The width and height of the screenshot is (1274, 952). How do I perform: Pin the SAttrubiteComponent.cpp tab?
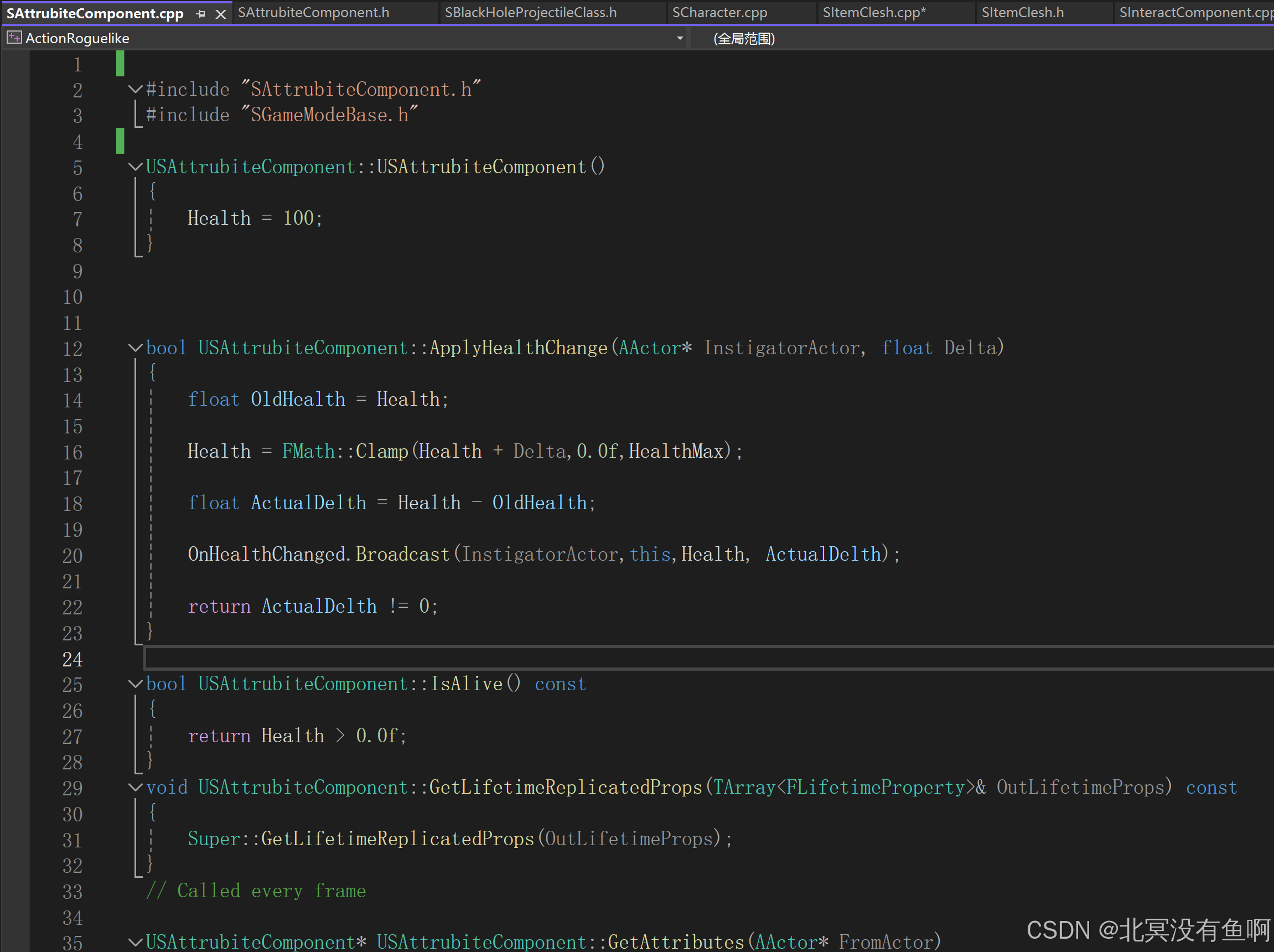[200, 13]
